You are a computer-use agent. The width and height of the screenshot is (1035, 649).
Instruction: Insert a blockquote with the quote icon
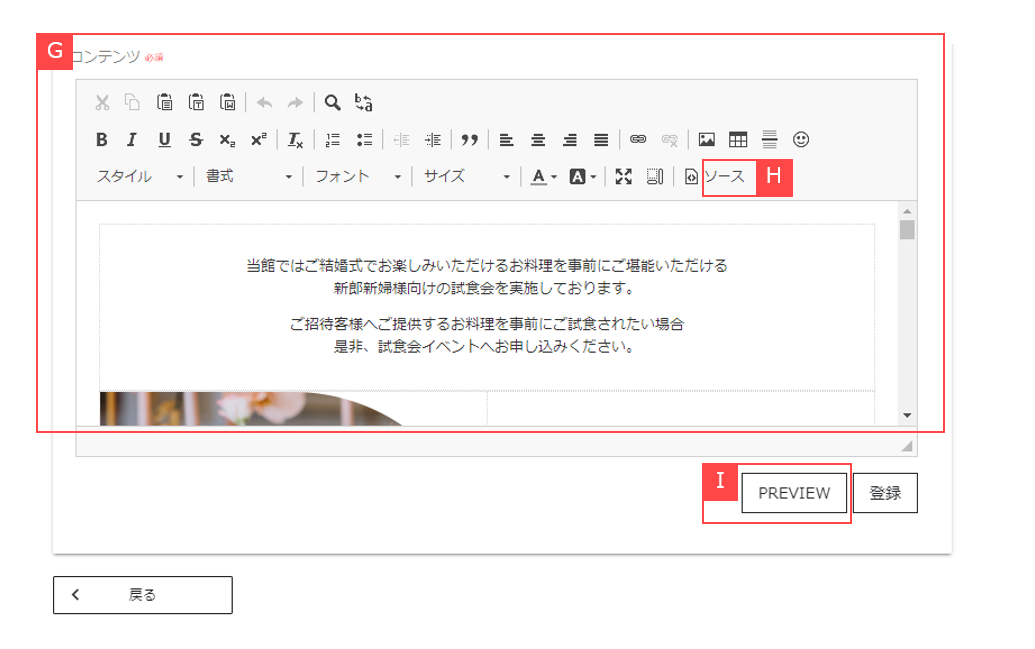click(x=470, y=139)
